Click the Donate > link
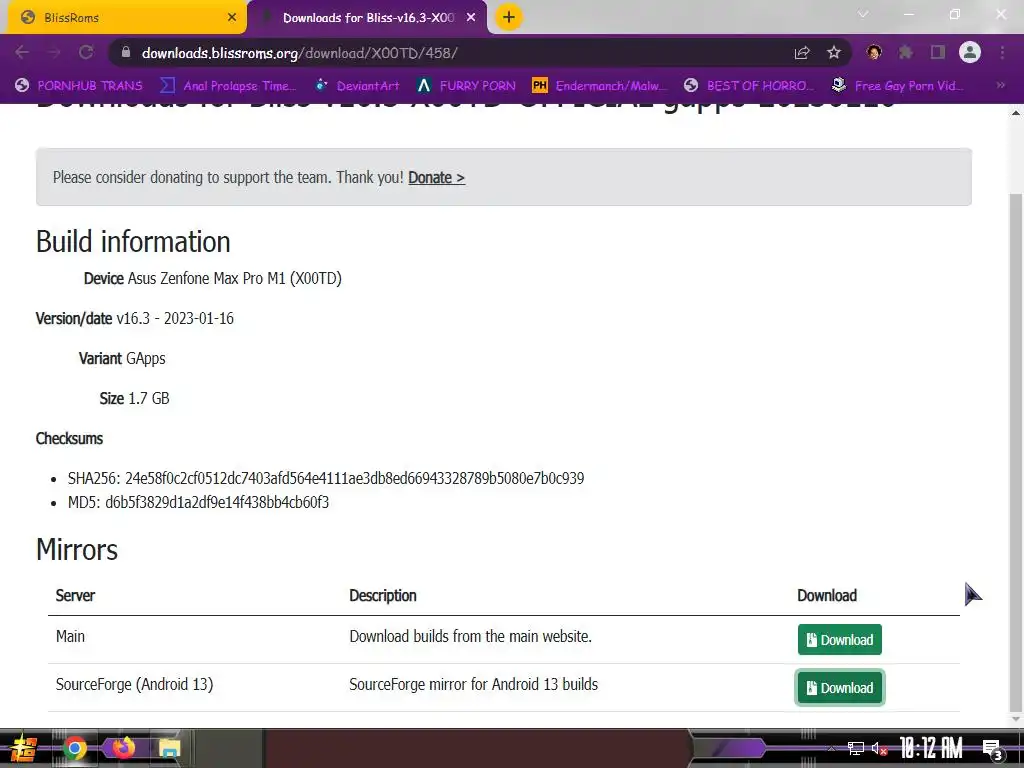 click(x=436, y=178)
